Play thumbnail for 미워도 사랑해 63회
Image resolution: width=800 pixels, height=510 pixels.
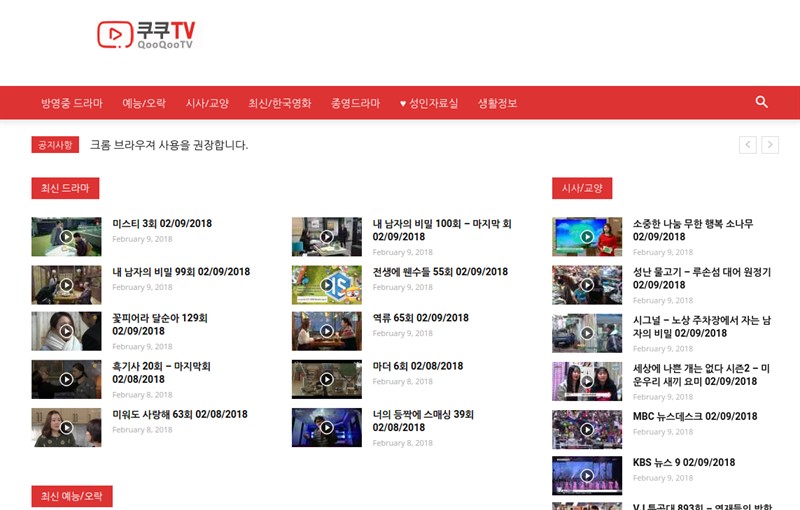click(x=66, y=427)
